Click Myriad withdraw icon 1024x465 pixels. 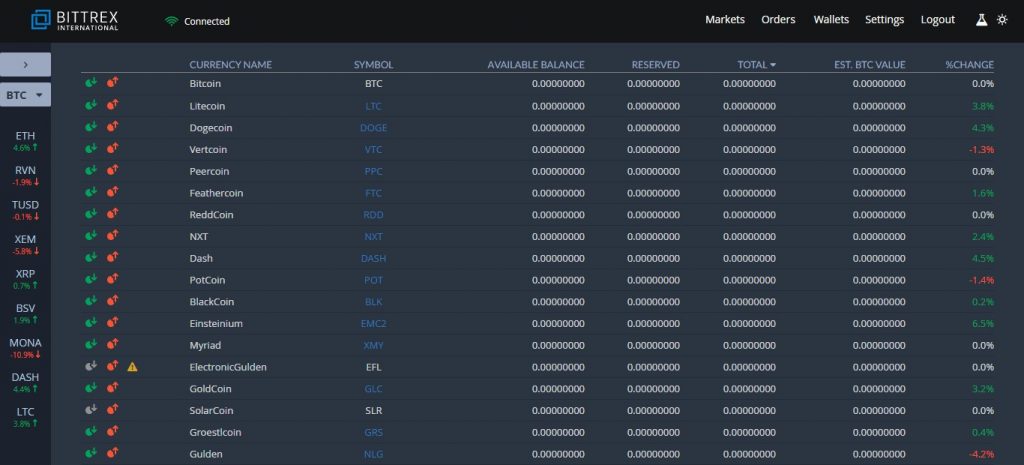click(112, 344)
